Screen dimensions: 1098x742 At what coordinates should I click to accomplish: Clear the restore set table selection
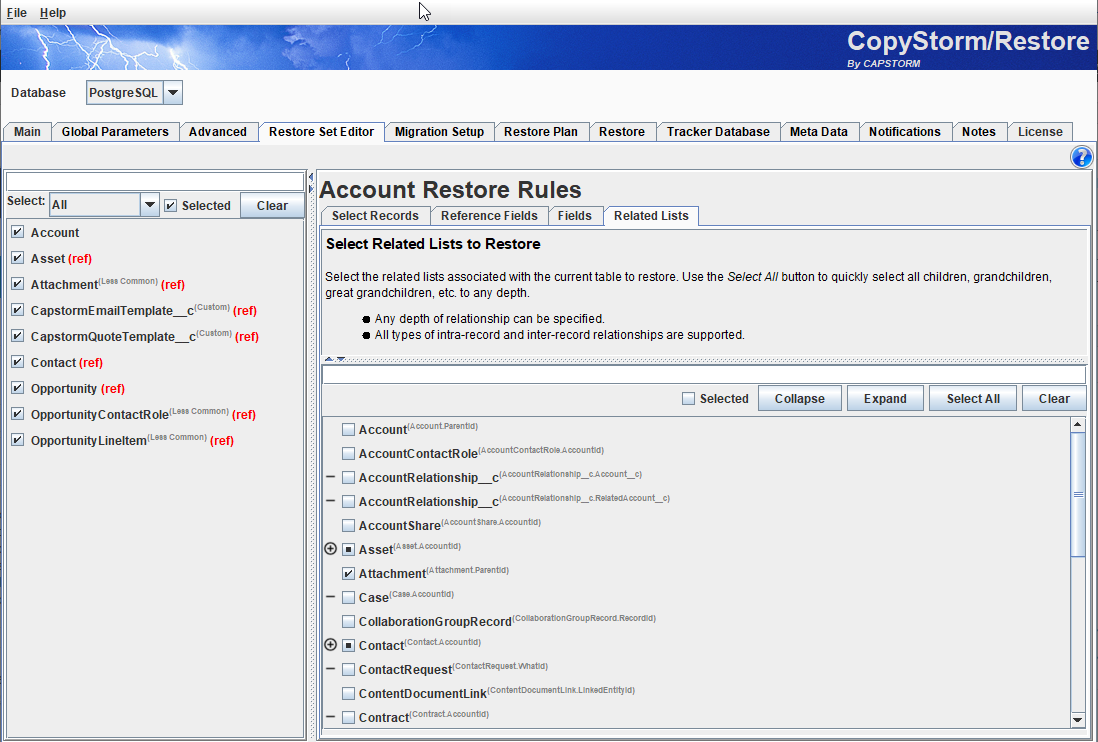click(x=272, y=206)
